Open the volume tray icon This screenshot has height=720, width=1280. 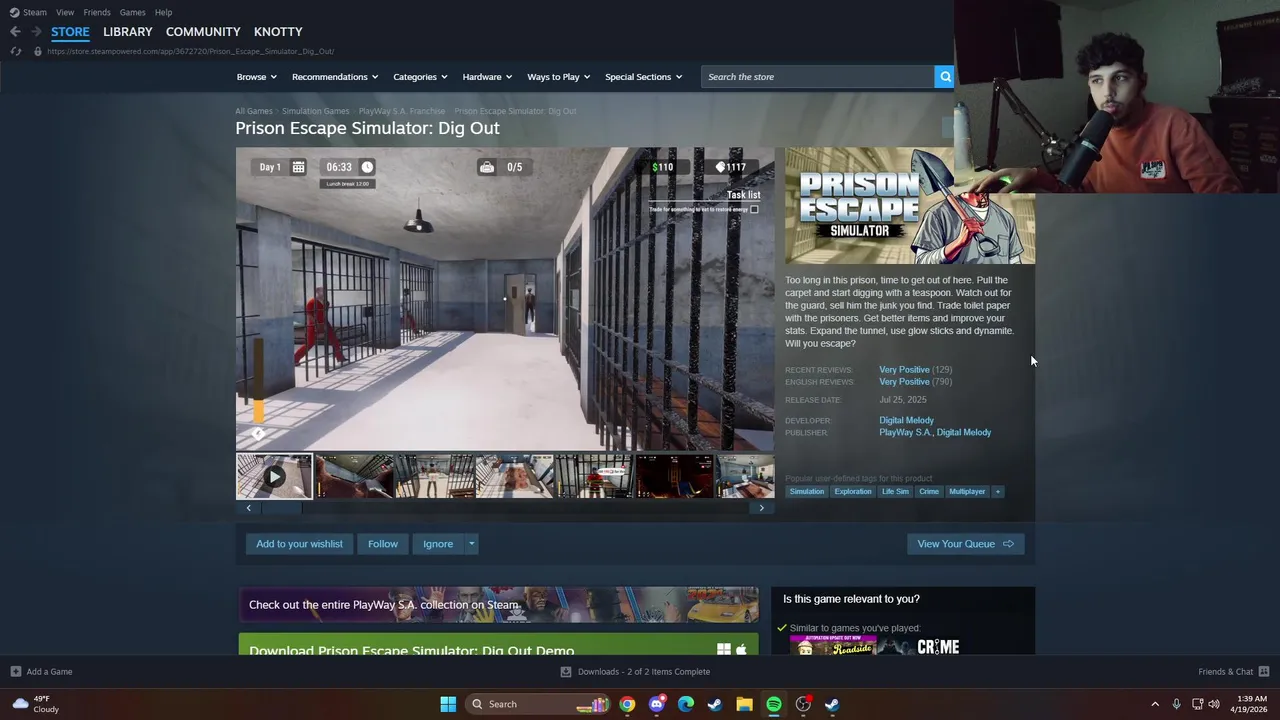coord(1214,704)
